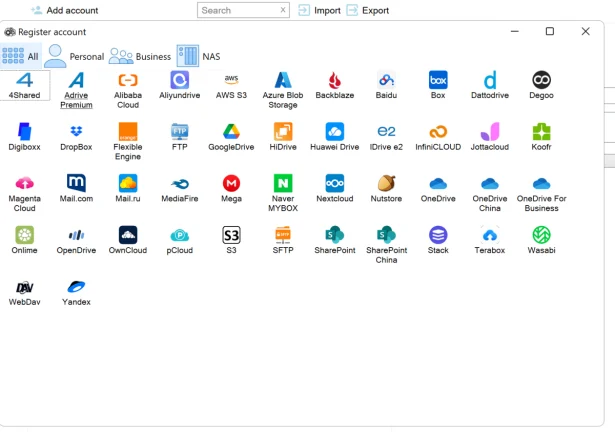615x432 pixels.
Task: Click the Export button
Action: 368,10
